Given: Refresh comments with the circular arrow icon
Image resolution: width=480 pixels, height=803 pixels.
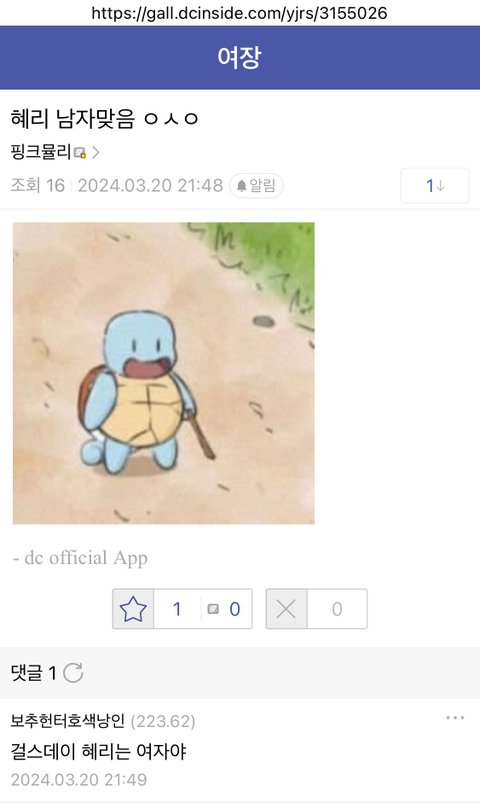Looking at the screenshot, I should coord(73,673).
